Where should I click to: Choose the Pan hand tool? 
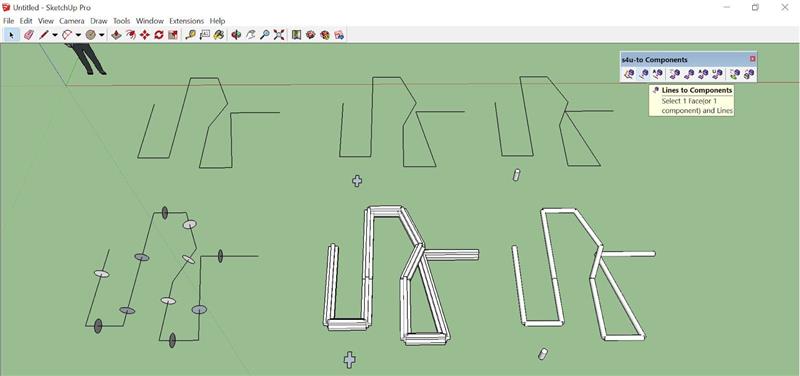tap(251, 35)
